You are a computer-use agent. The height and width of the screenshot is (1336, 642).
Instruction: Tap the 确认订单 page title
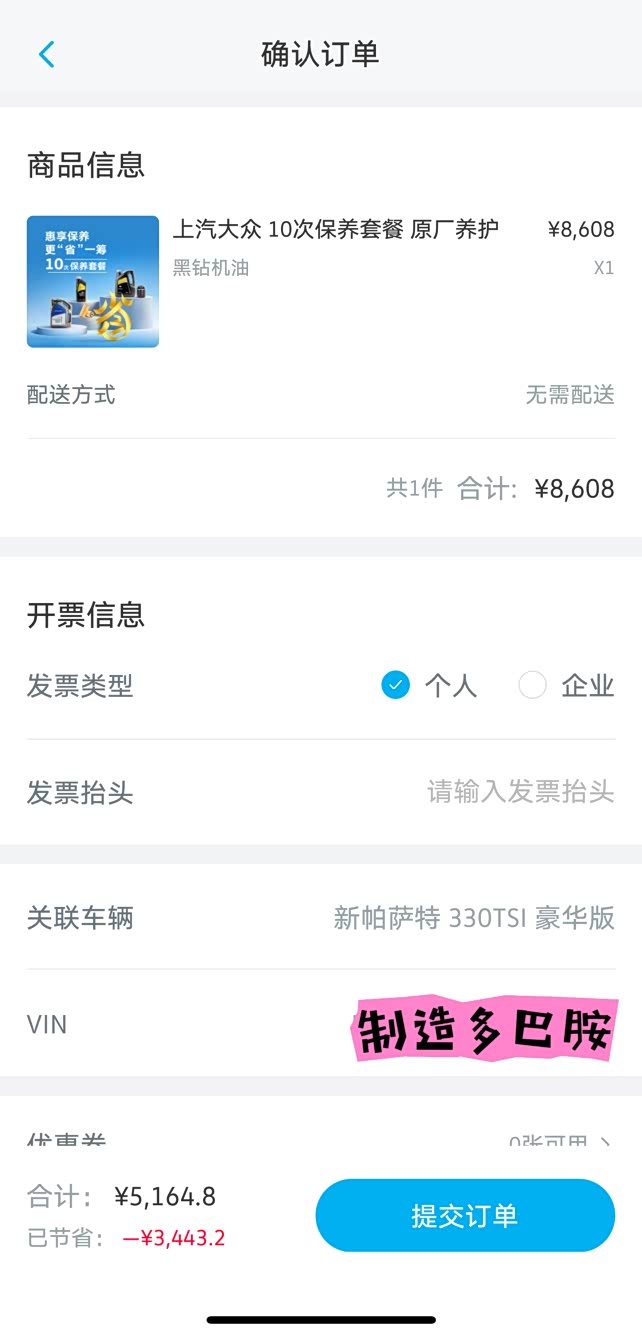pos(320,54)
